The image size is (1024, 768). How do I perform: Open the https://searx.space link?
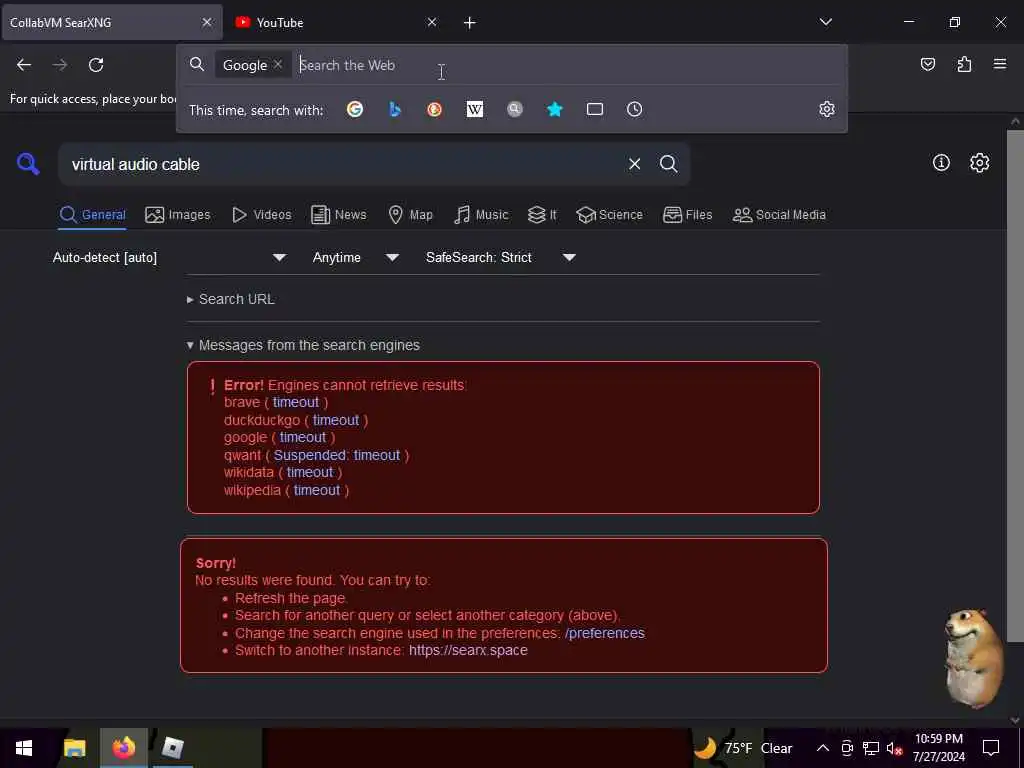pyautogui.click(x=468, y=650)
